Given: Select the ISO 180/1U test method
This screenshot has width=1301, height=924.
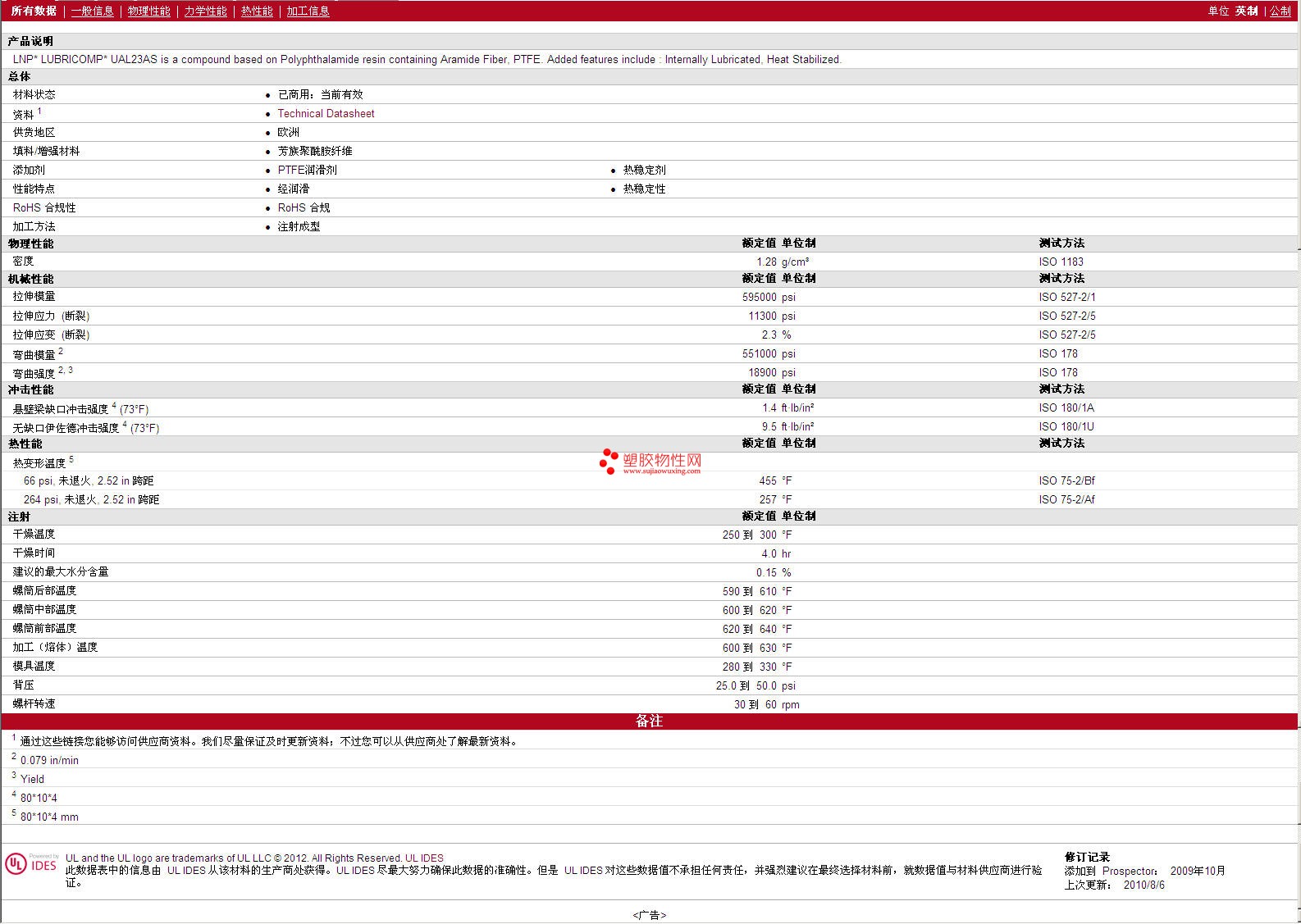Looking at the screenshot, I should pos(1066,426).
